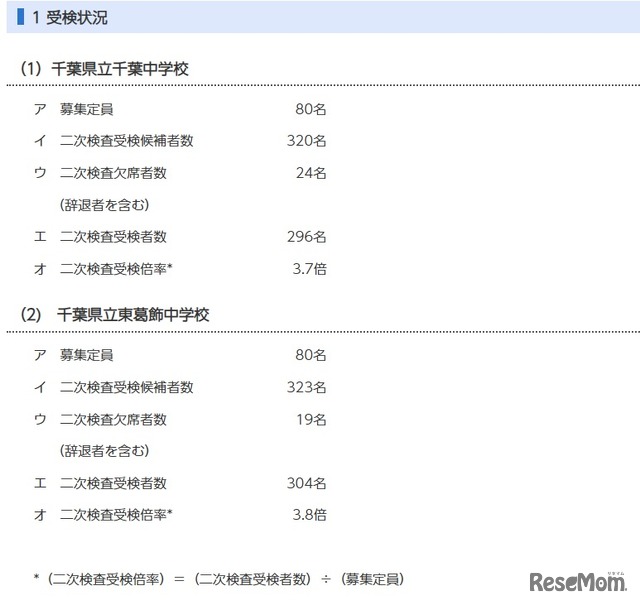
Task: Click the 24名 absentee count
Action: [x=310, y=173]
